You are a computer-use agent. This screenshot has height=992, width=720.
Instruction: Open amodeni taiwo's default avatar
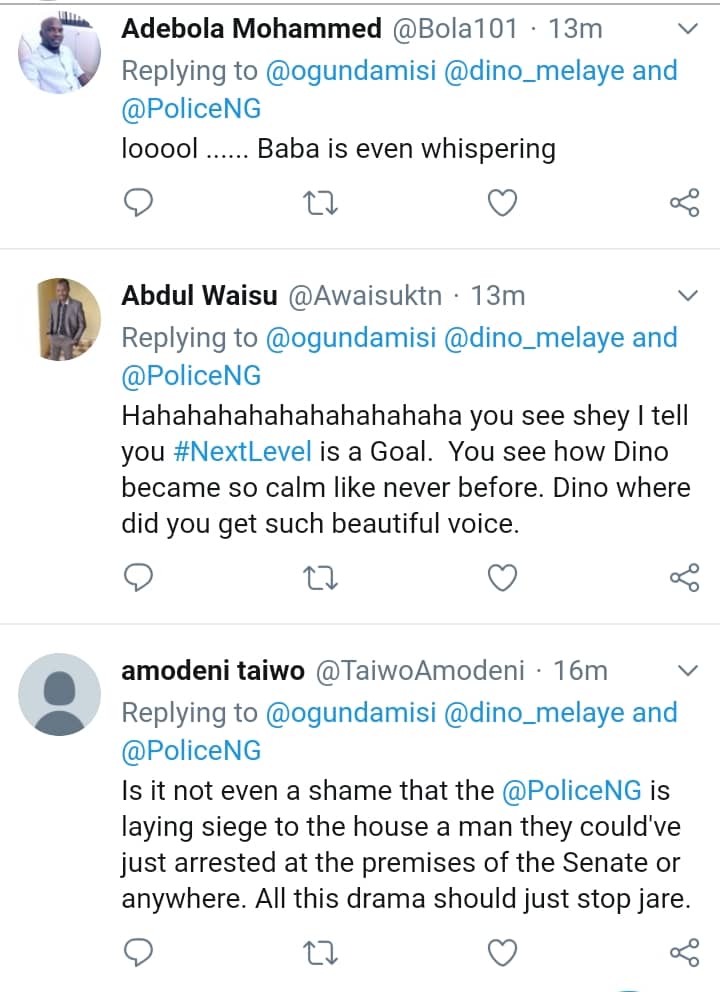(x=60, y=693)
